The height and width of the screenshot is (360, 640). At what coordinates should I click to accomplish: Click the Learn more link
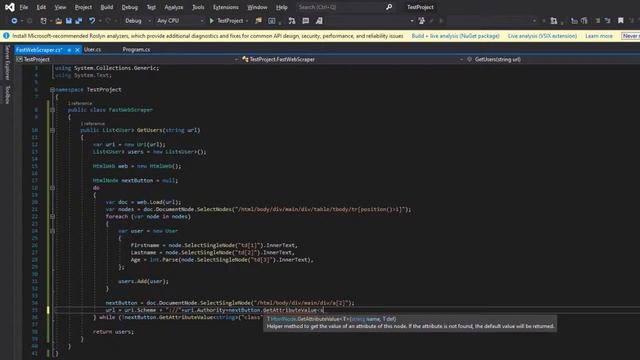click(x=599, y=36)
